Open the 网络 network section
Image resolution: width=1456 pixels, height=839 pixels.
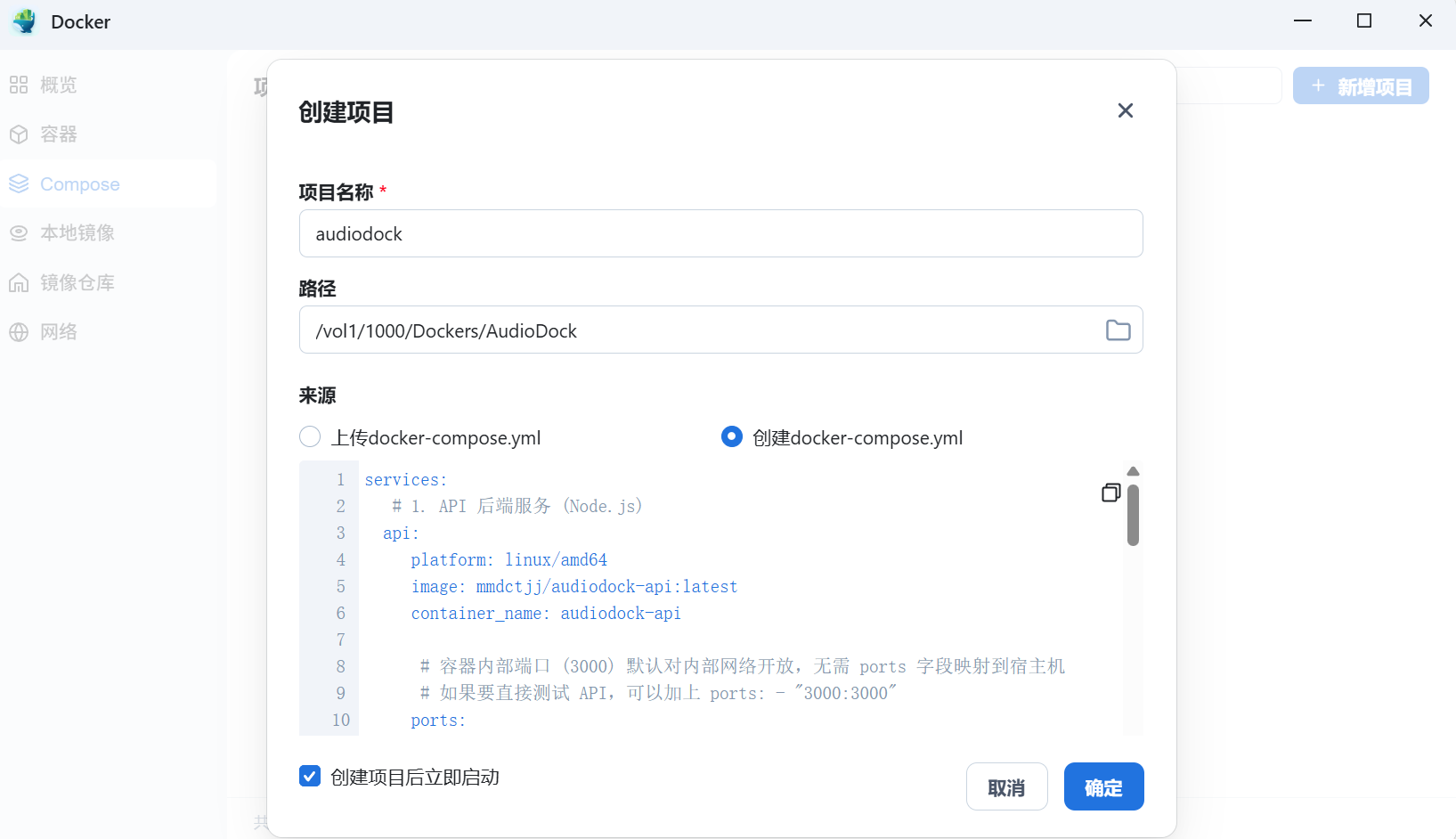[x=108, y=332]
